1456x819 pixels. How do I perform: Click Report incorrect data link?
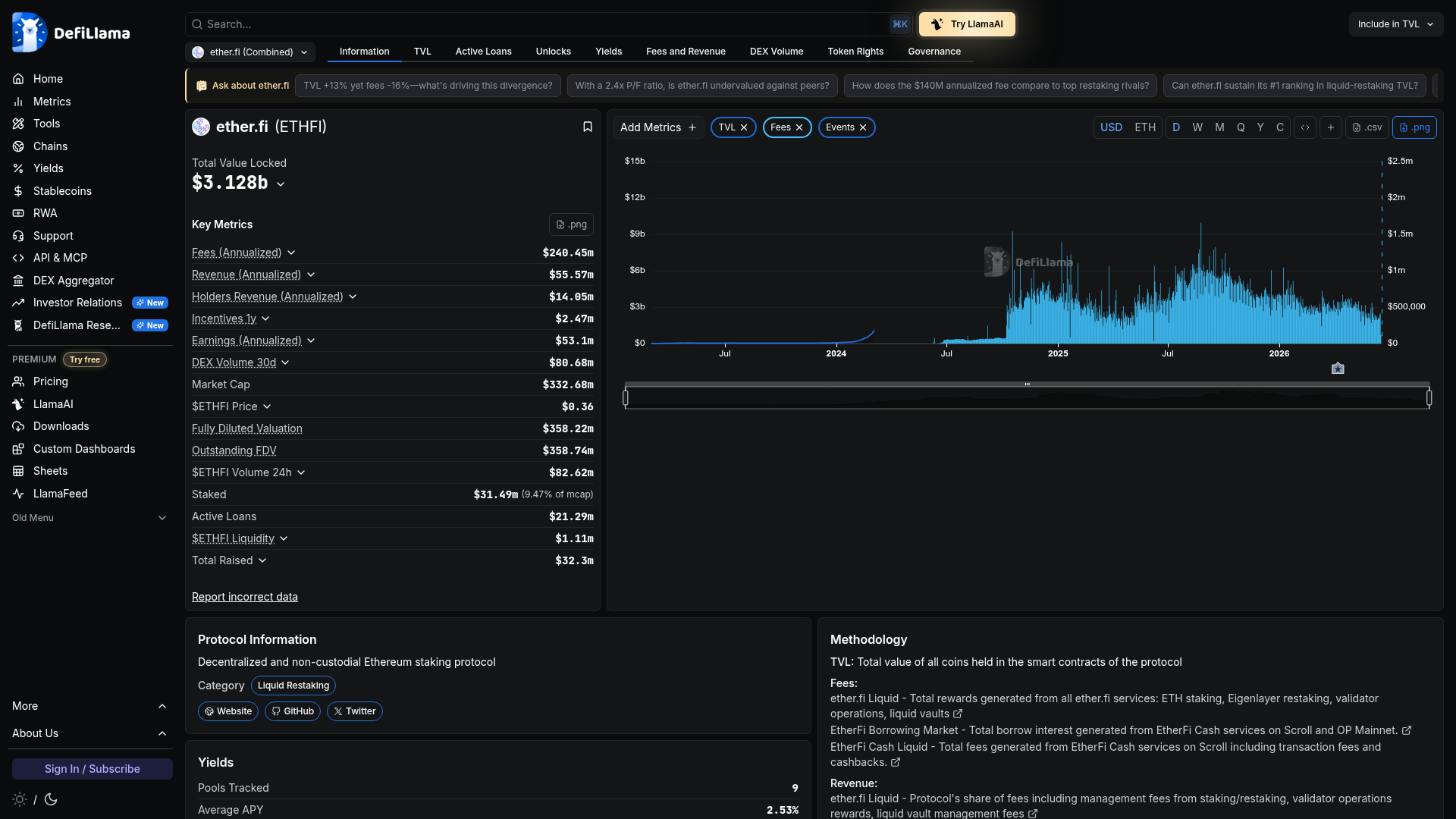point(244,597)
